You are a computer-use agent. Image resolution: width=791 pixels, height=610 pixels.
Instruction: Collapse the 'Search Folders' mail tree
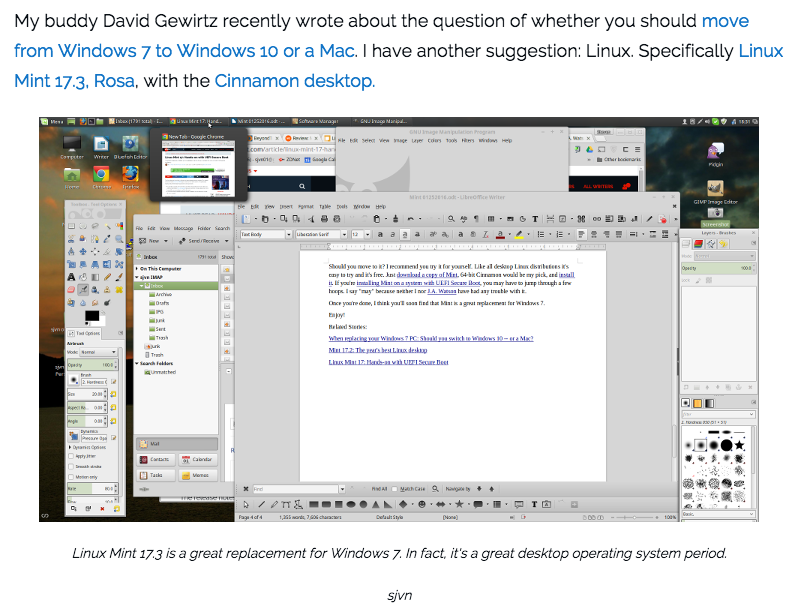137,363
